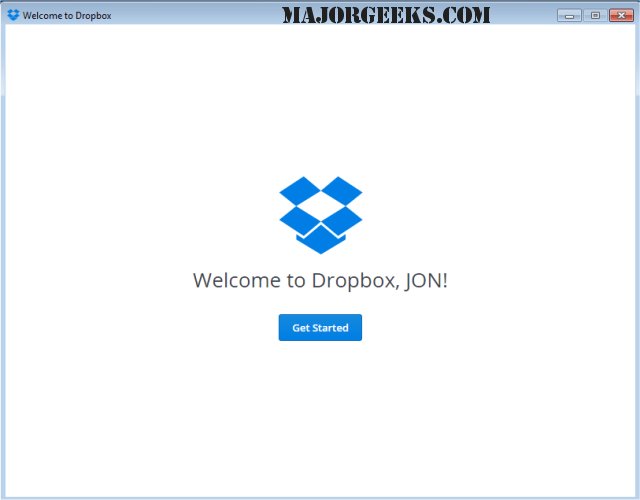The width and height of the screenshot is (640, 500).
Task: Click the Get Started button
Action: click(320, 328)
